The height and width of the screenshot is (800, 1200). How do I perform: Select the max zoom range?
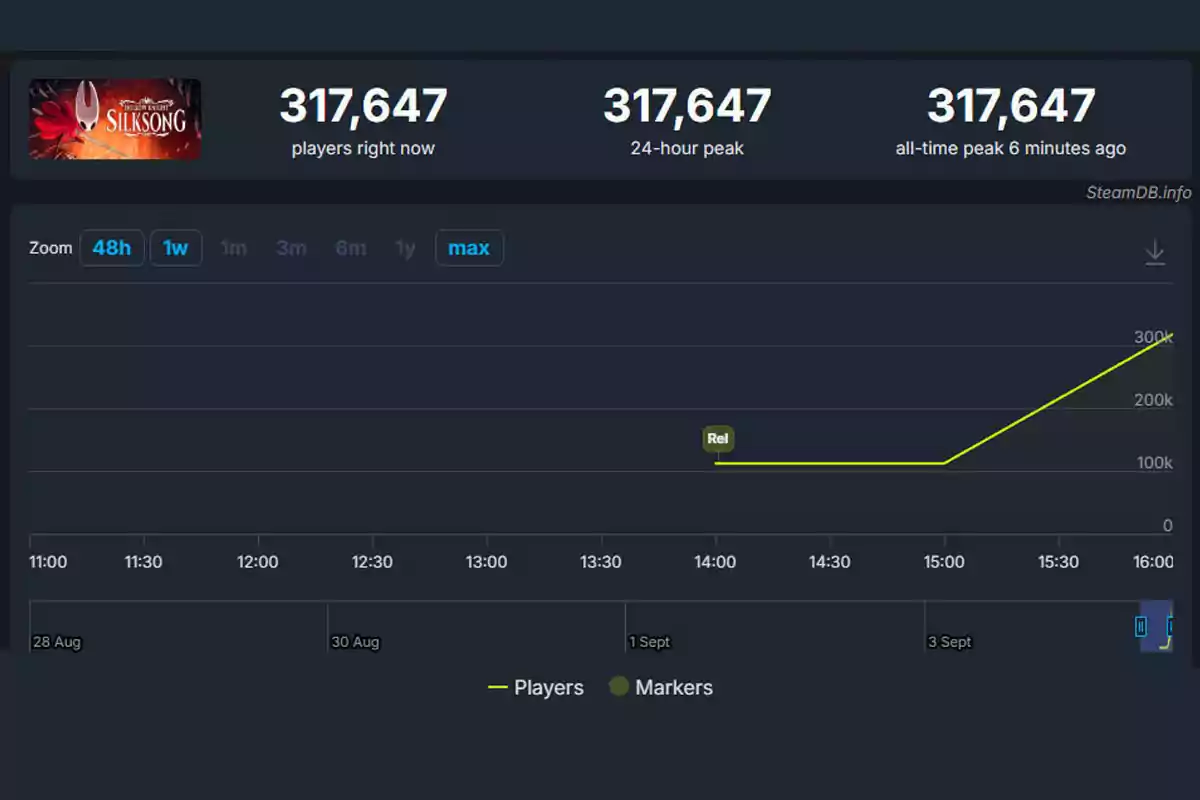click(469, 248)
